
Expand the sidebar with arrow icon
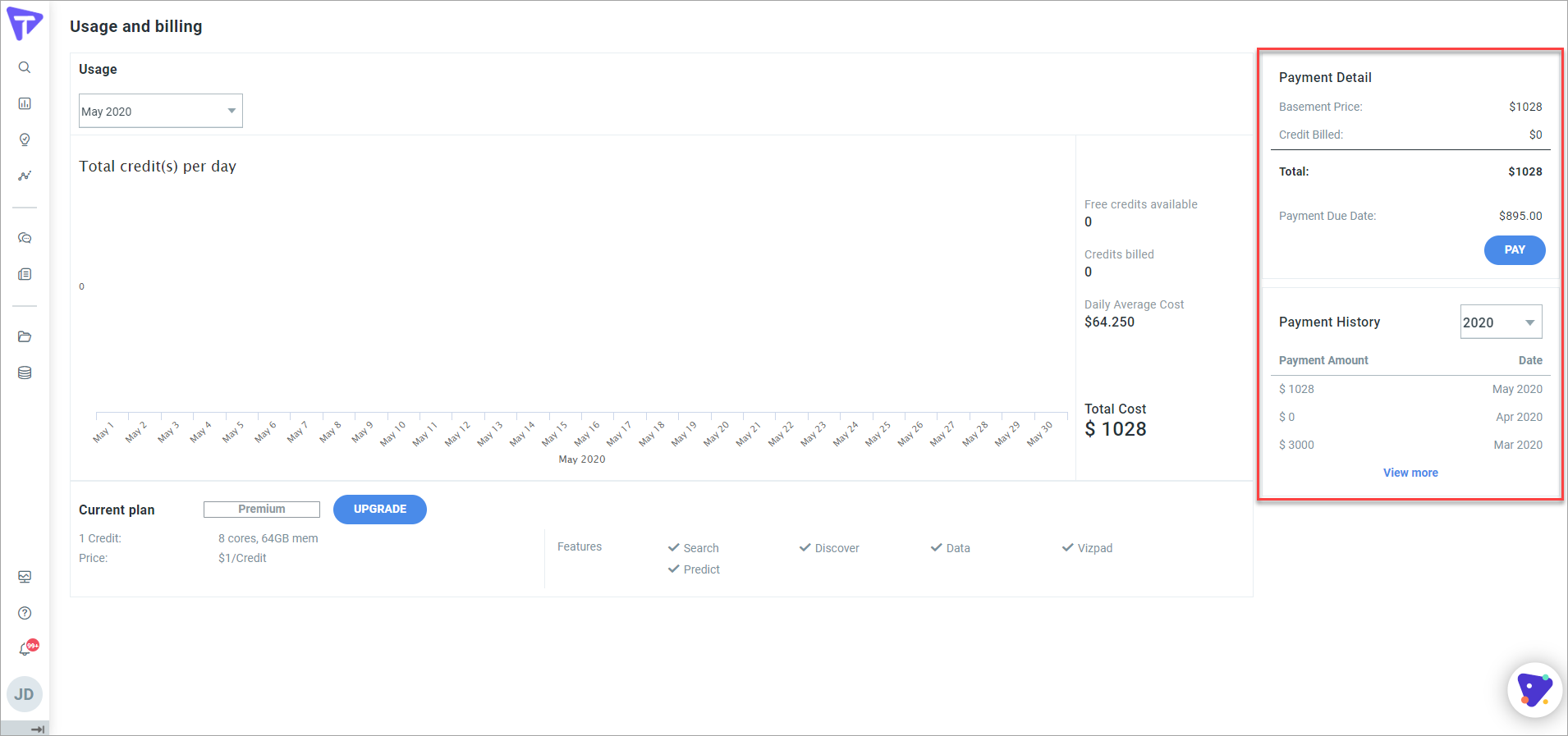[x=37, y=729]
